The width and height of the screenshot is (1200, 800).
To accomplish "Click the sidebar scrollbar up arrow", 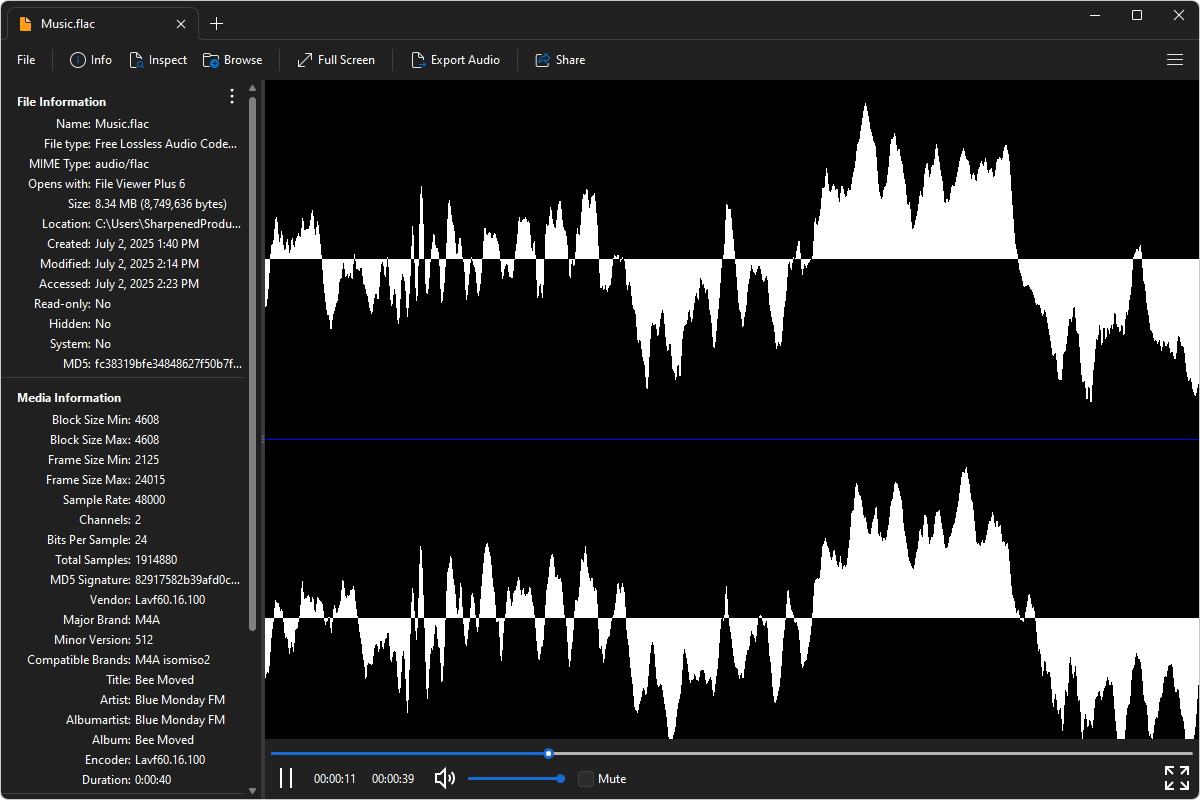I will pos(252,89).
